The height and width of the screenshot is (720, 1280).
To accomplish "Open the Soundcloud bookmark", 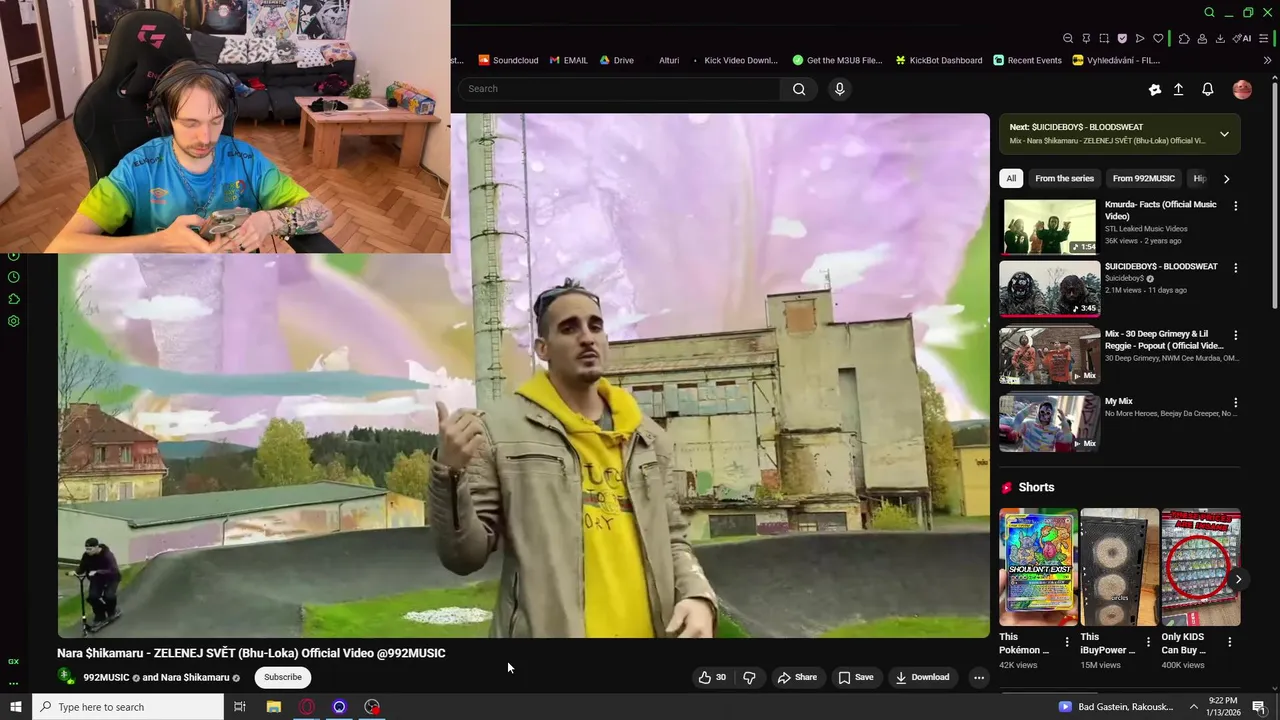I will (509, 60).
